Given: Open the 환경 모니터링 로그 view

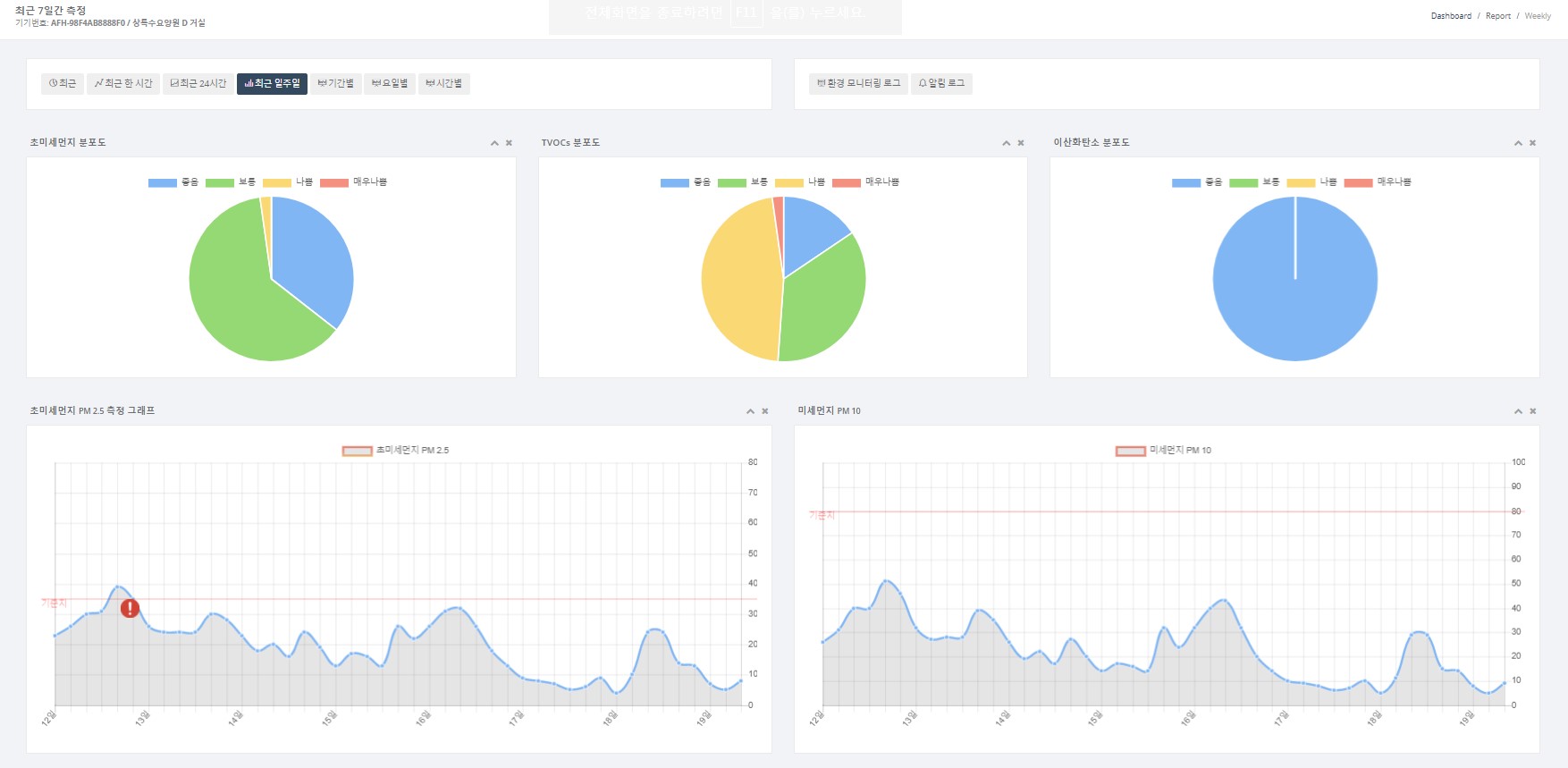Looking at the screenshot, I should (x=858, y=83).
